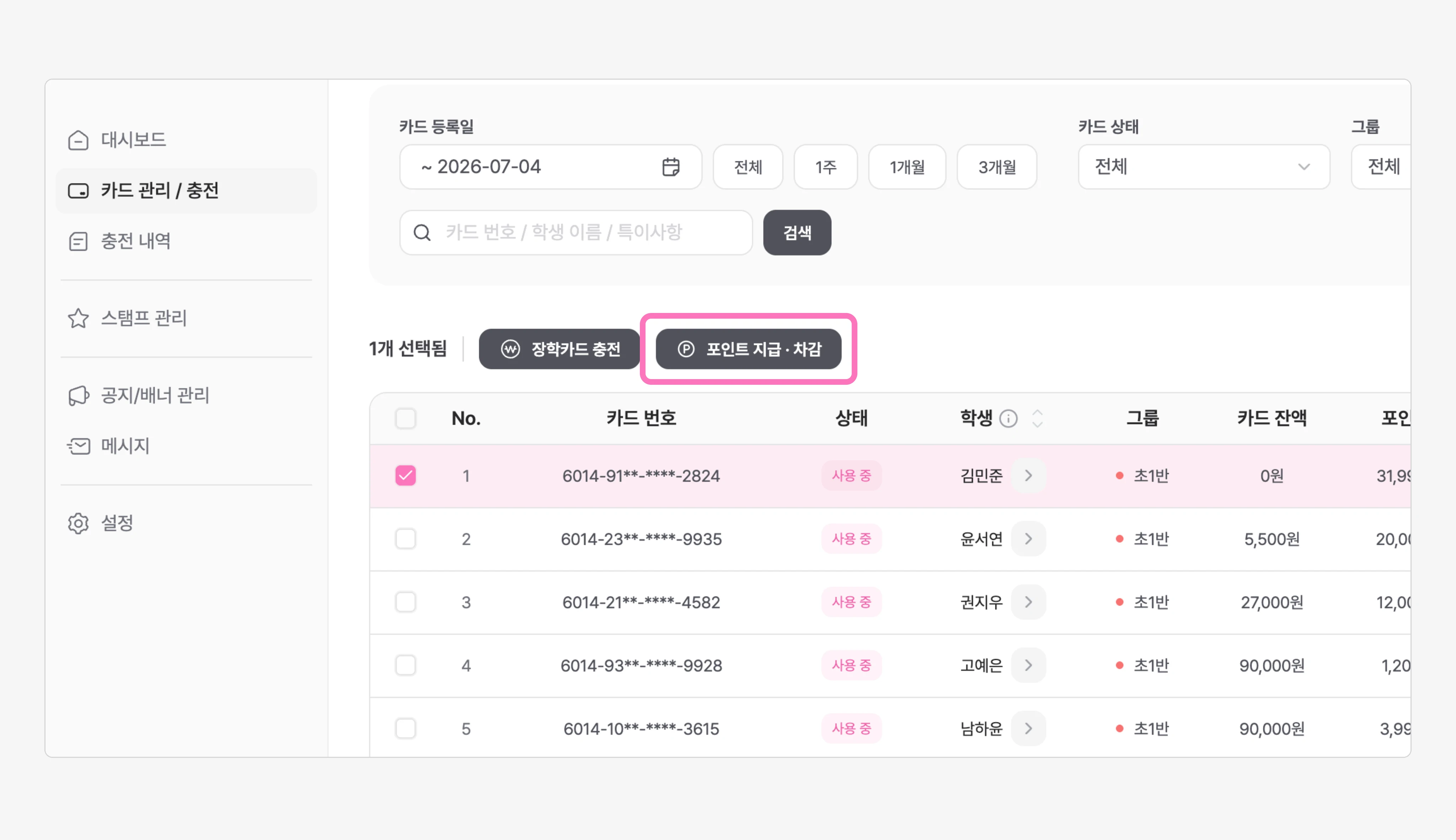The height and width of the screenshot is (840, 1456).
Task: Open the 그룹 dropdown showing 전체
Action: point(1381,167)
